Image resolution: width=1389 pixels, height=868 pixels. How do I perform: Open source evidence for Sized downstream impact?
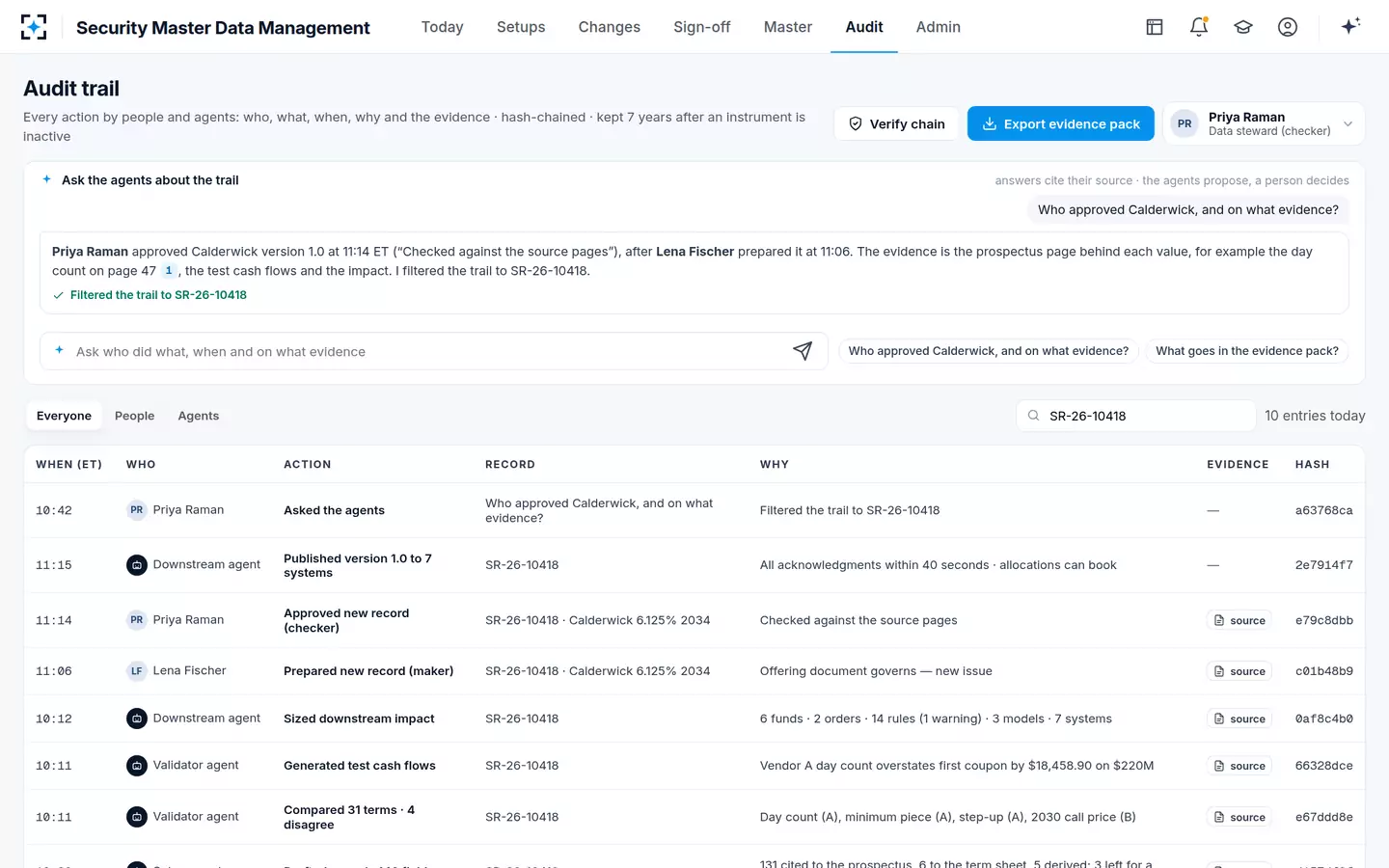point(1239,719)
